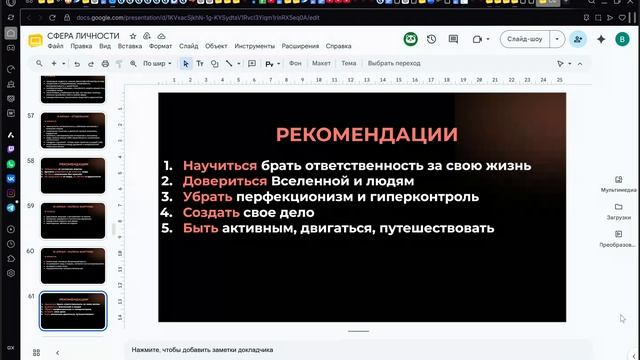Open recording options dropdown arrow
Screen dimensions: 640x360
point(488,39)
